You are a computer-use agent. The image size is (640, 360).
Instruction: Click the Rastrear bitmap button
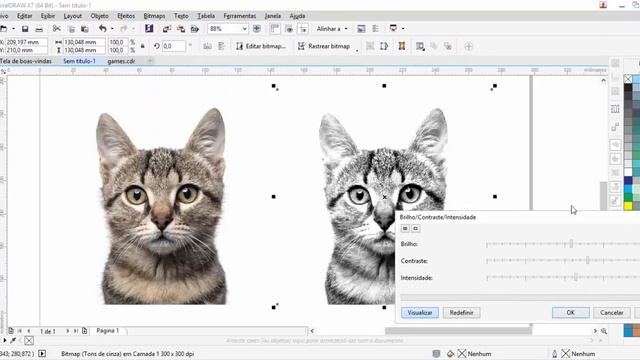click(x=324, y=46)
